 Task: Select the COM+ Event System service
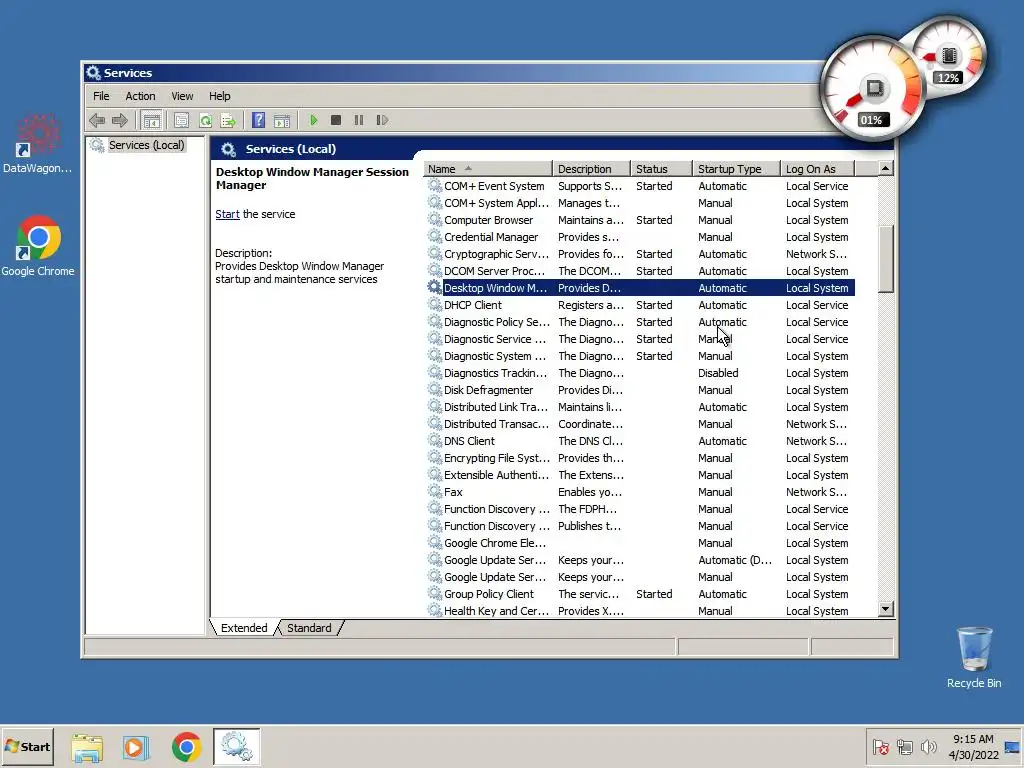(x=639, y=186)
